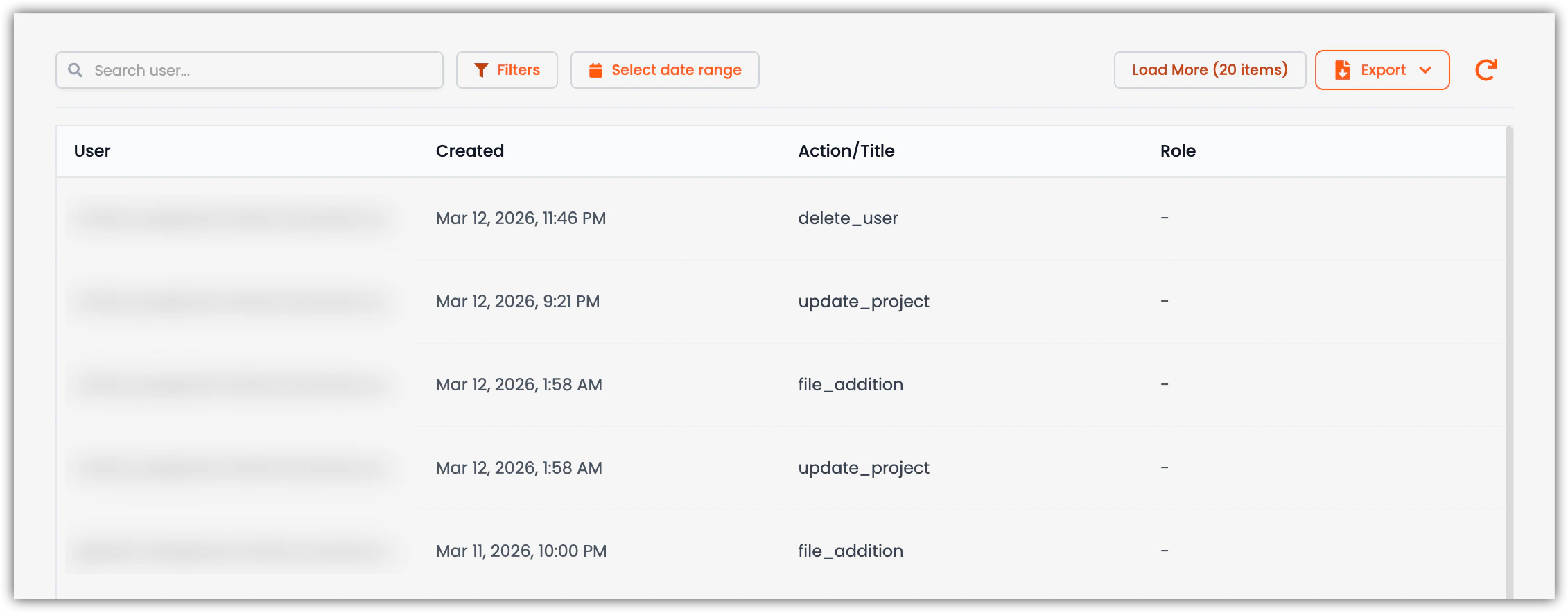The width and height of the screenshot is (1568, 613).
Task: Click the Export file download icon
Action: tap(1343, 70)
